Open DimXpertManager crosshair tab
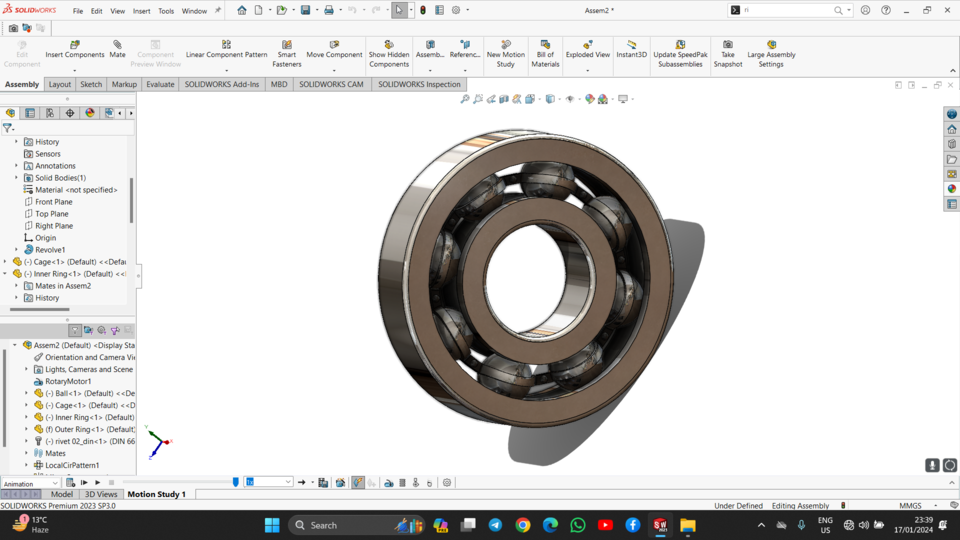This screenshot has height=540, width=960. coord(70,113)
